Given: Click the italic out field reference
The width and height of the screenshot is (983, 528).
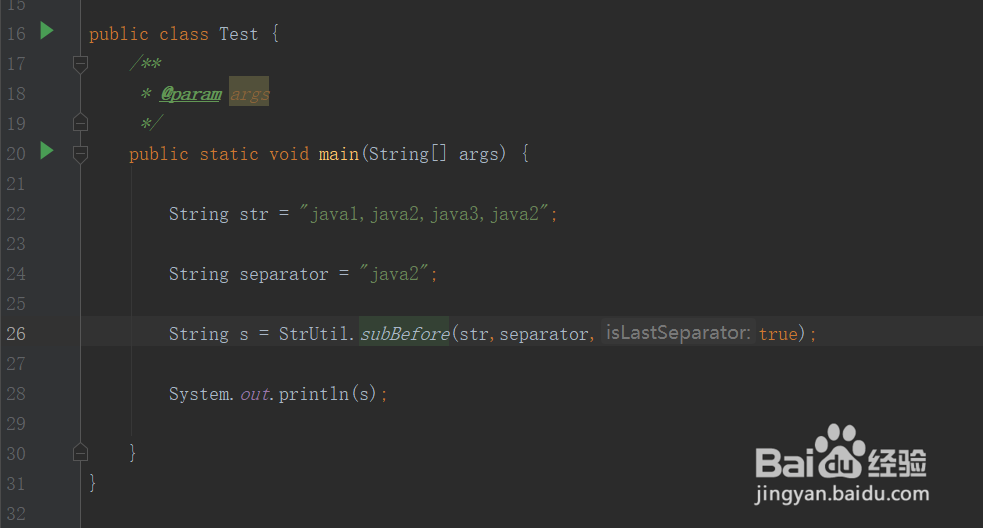Looking at the screenshot, I should (x=254, y=394).
